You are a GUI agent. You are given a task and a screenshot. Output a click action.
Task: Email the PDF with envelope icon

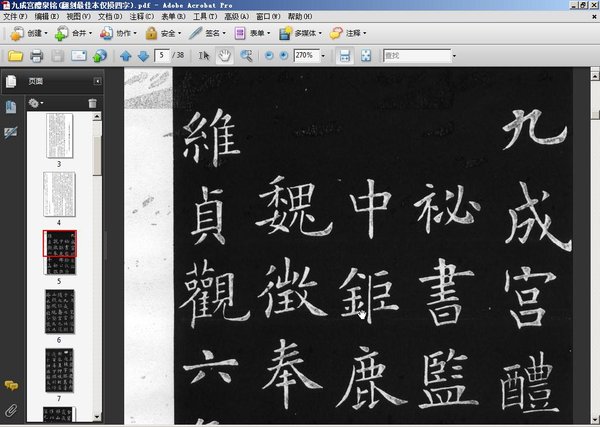(x=79, y=56)
